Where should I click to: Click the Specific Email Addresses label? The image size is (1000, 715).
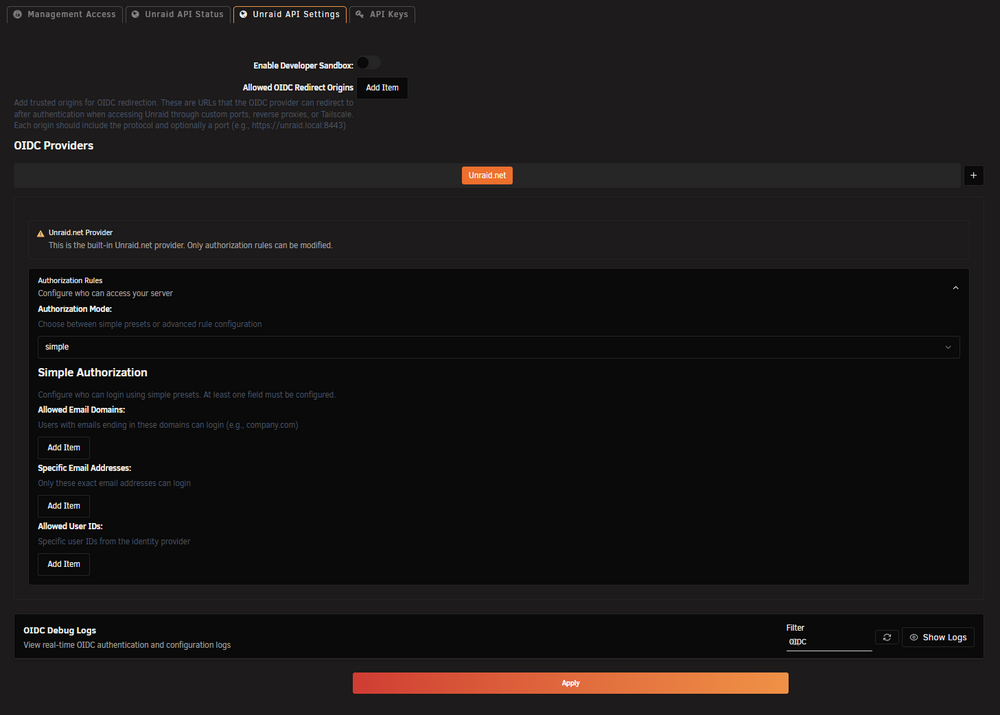click(x=84, y=468)
